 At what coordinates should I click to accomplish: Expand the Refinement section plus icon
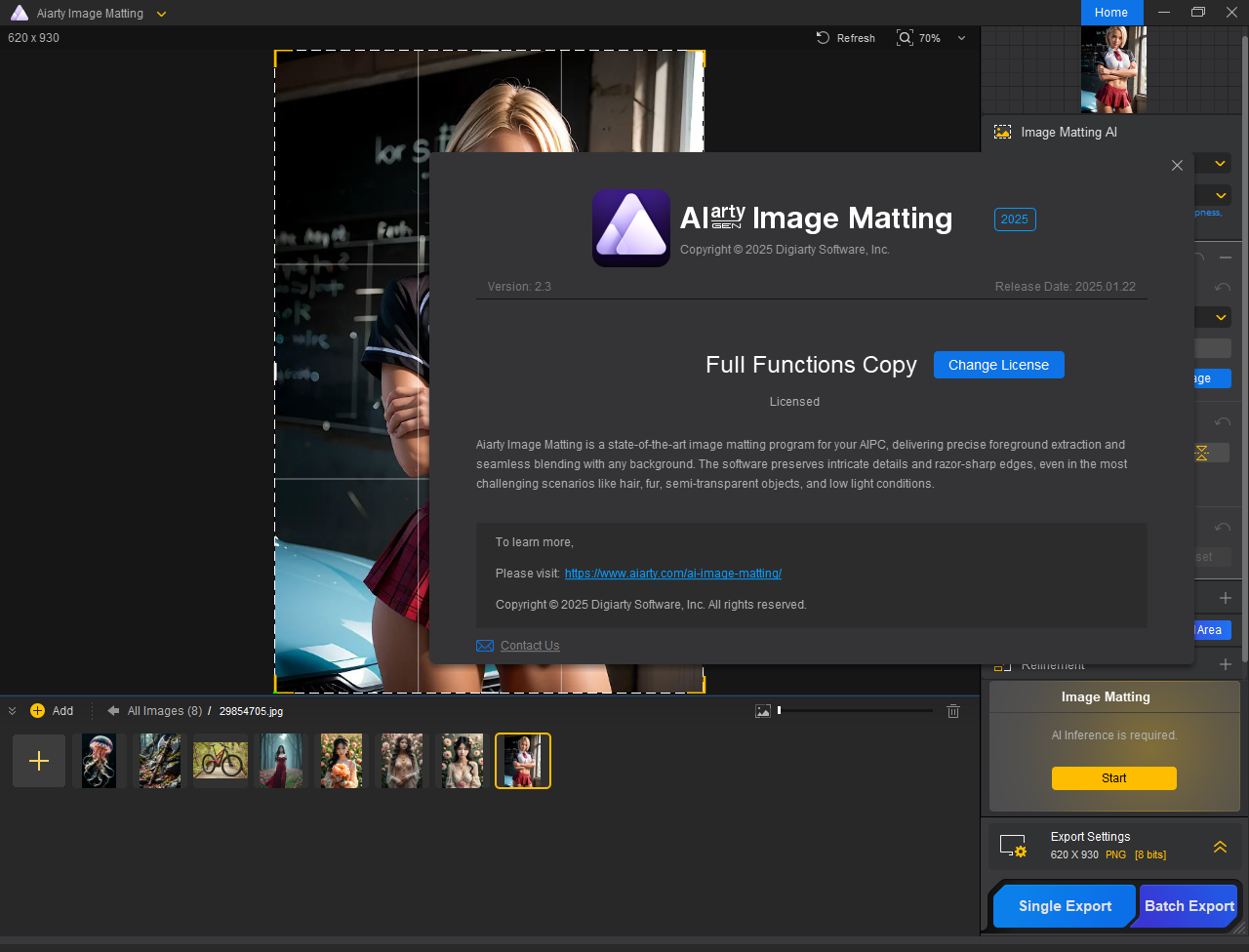pos(1226,664)
